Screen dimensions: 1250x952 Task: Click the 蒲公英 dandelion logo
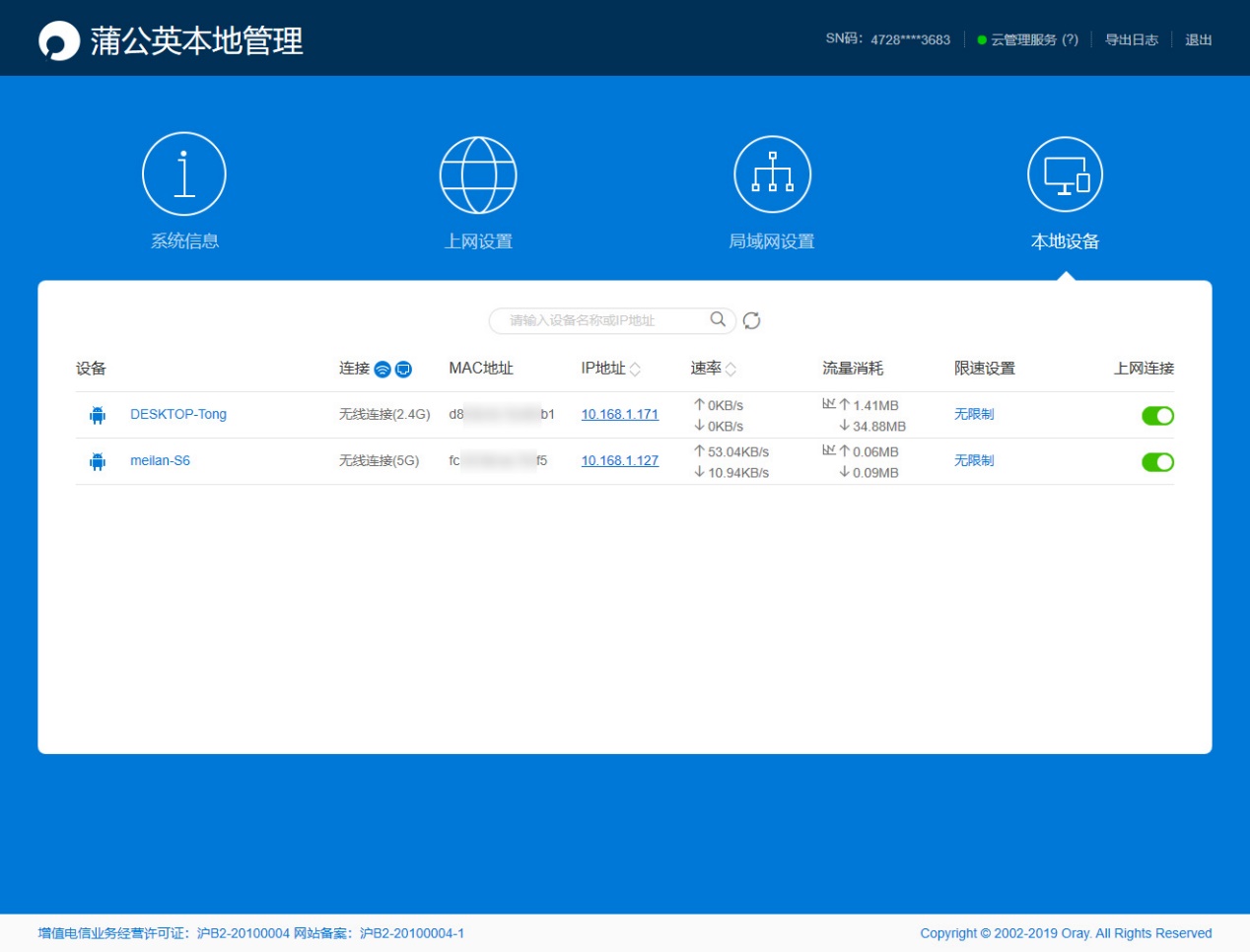(60, 38)
